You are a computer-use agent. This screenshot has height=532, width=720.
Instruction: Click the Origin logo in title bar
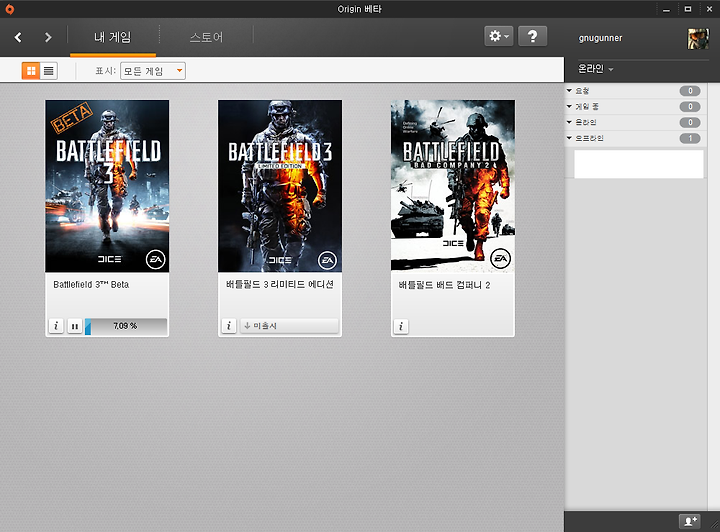(10, 9)
